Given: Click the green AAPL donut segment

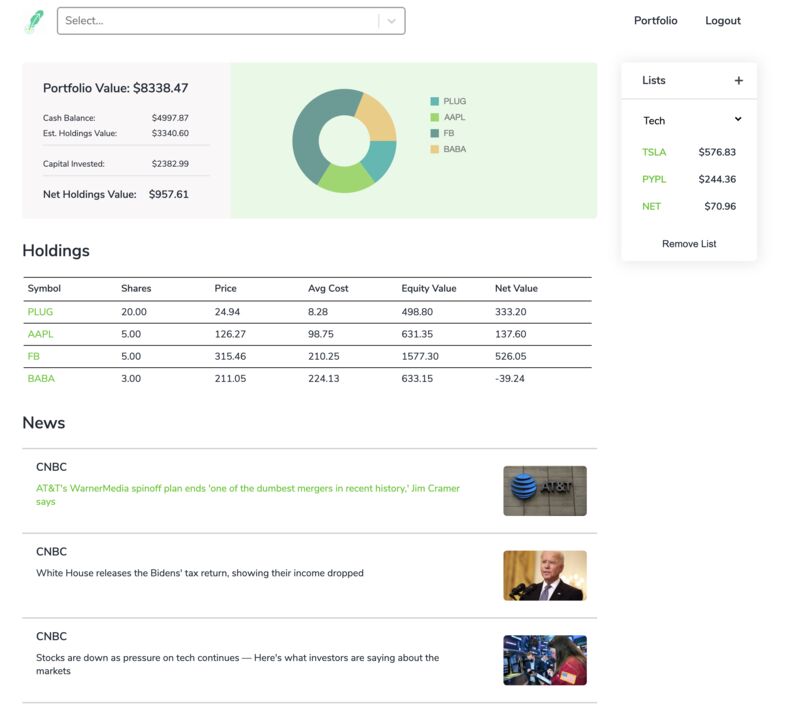Looking at the screenshot, I should pyautogui.click(x=346, y=177).
